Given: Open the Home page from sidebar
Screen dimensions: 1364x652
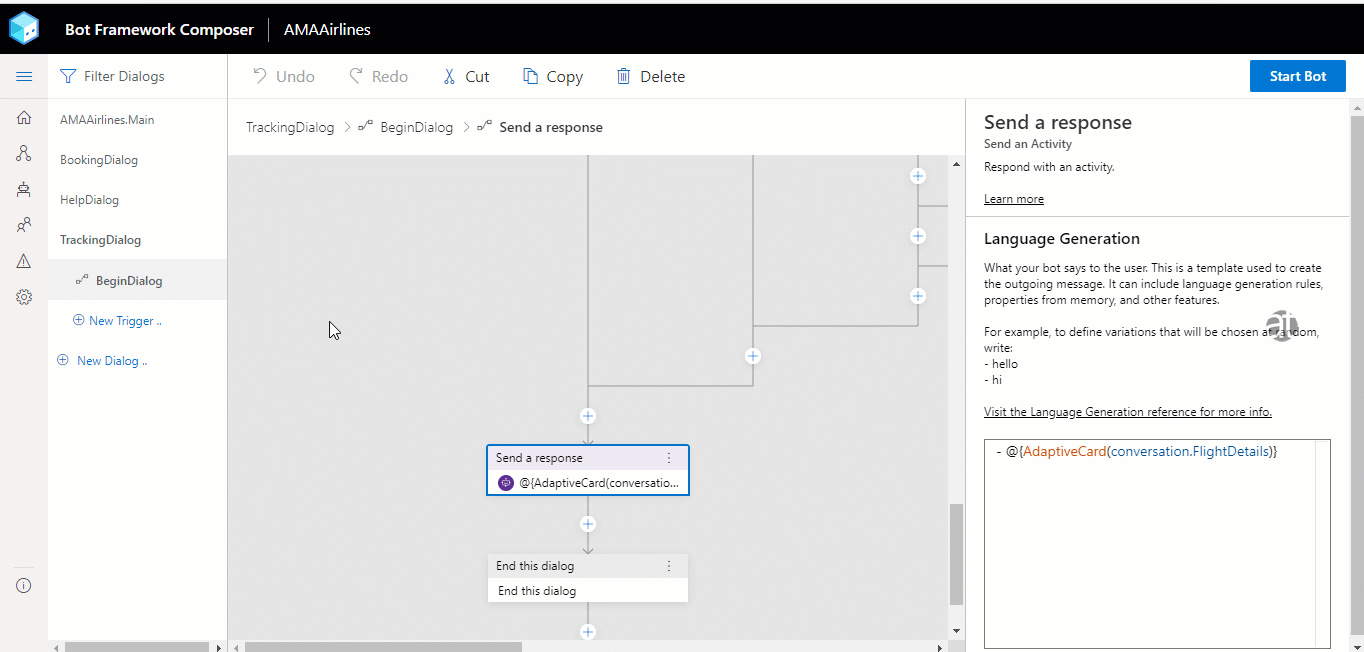Looking at the screenshot, I should 24,118.
